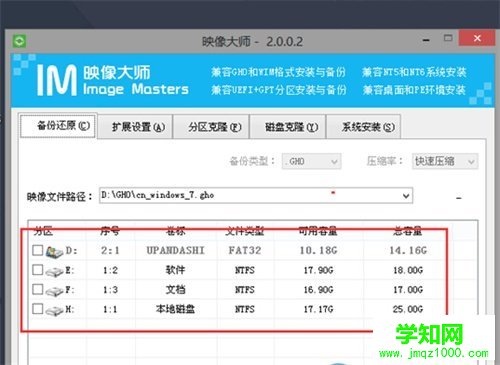The width and height of the screenshot is (500, 365).
Task: Click the 25.00G total capacity cell
Action: click(x=408, y=309)
